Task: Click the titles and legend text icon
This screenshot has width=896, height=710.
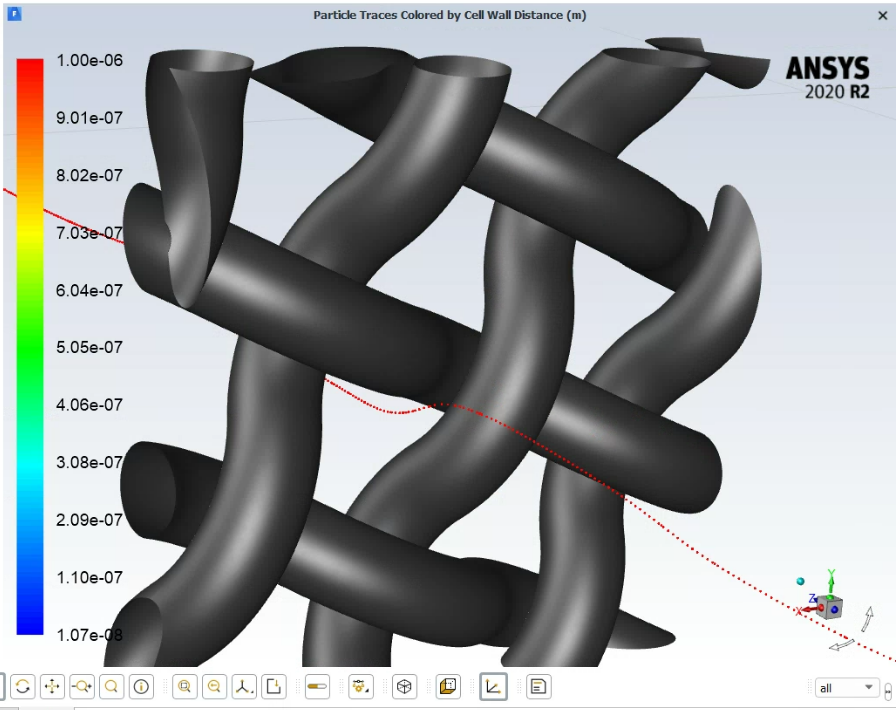Action: [x=538, y=686]
